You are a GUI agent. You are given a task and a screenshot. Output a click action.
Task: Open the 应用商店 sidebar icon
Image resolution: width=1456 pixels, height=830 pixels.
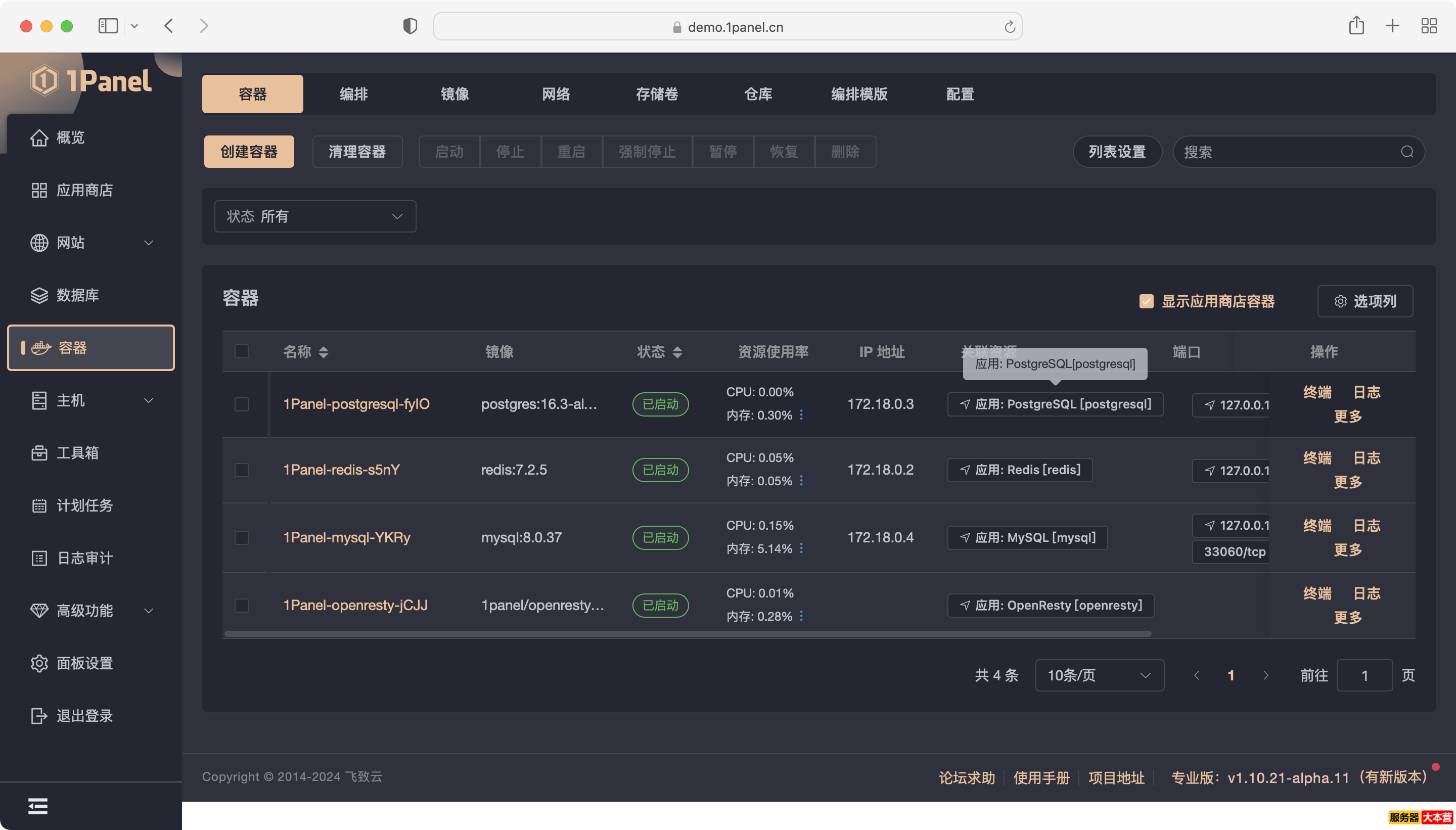(x=39, y=191)
